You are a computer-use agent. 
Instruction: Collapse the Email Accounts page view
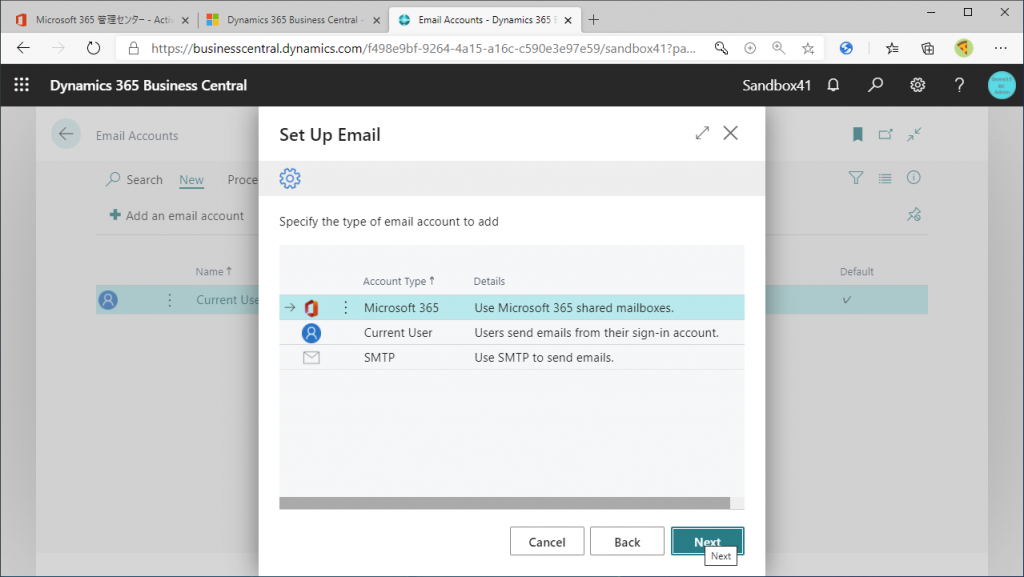coord(914,134)
